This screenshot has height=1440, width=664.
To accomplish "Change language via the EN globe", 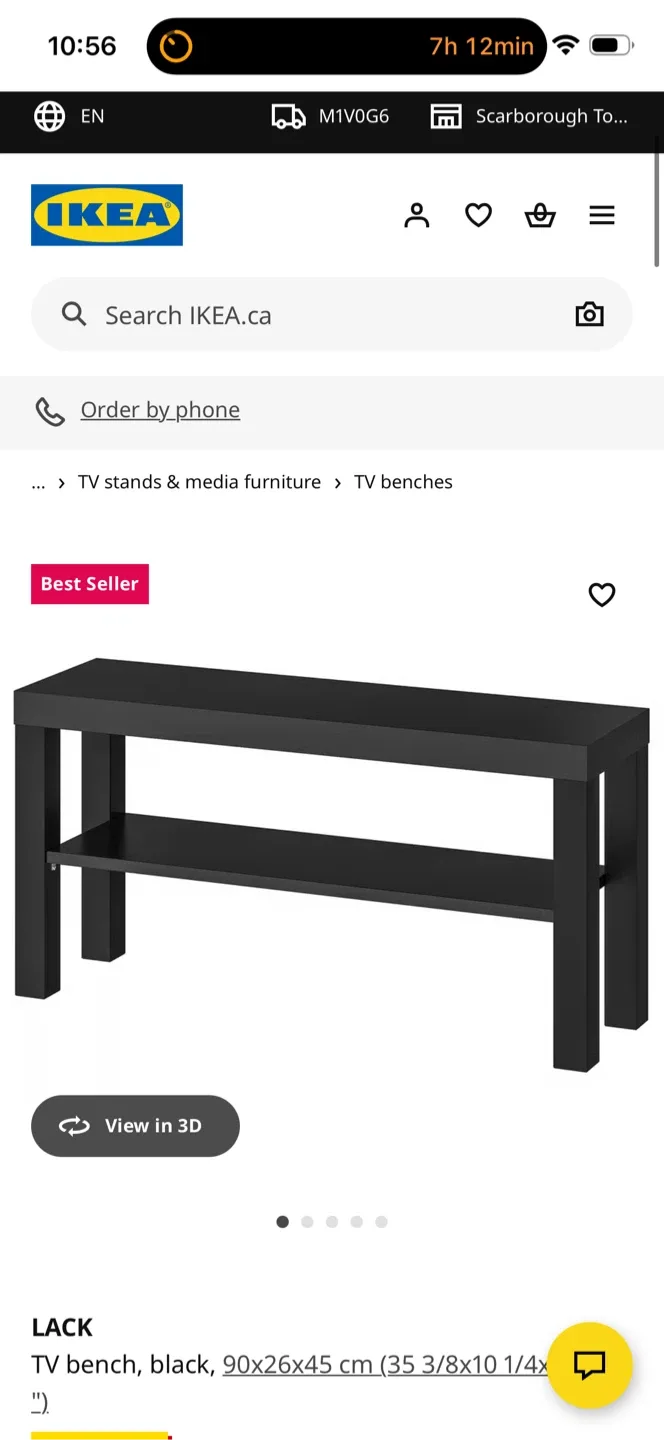I will tap(69, 116).
